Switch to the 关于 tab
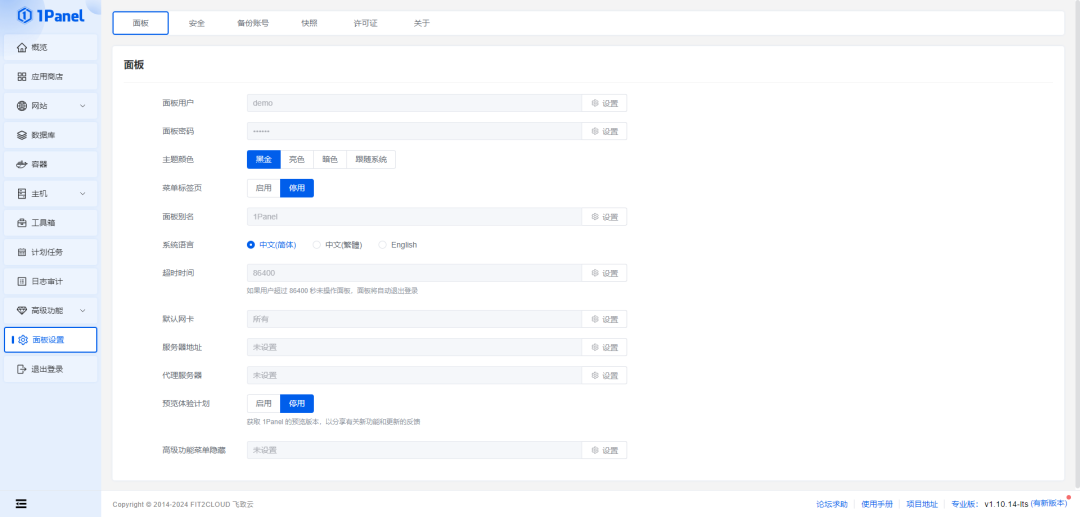1080x517 pixels. (x=422, y=23)
